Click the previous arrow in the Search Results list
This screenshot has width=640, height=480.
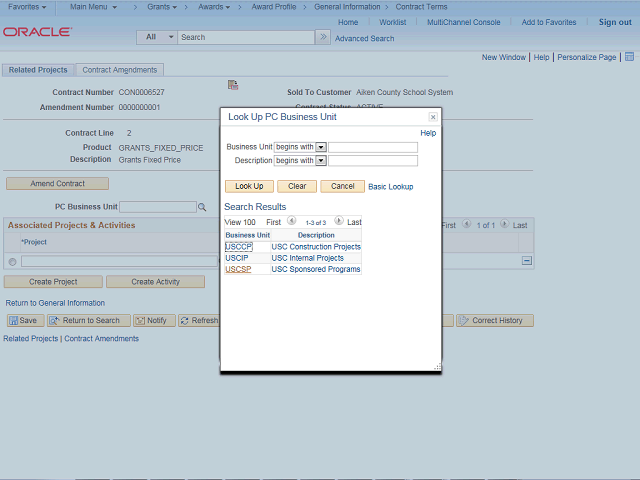pyautogui.click(x=291, y=221)
